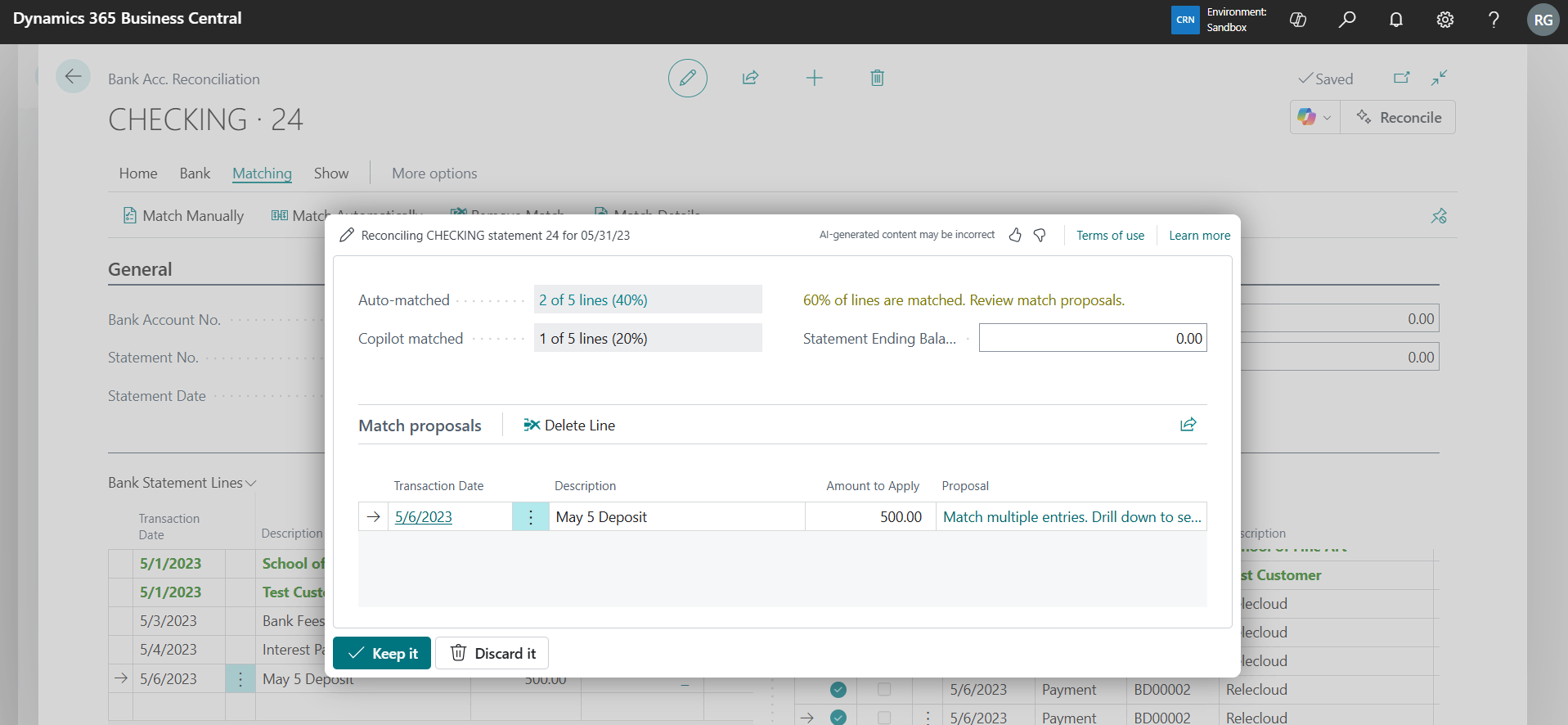The width and height of the screenshot is (1568, 725).
Task: Click Keep it button
Action: click(x=382, y=653)
